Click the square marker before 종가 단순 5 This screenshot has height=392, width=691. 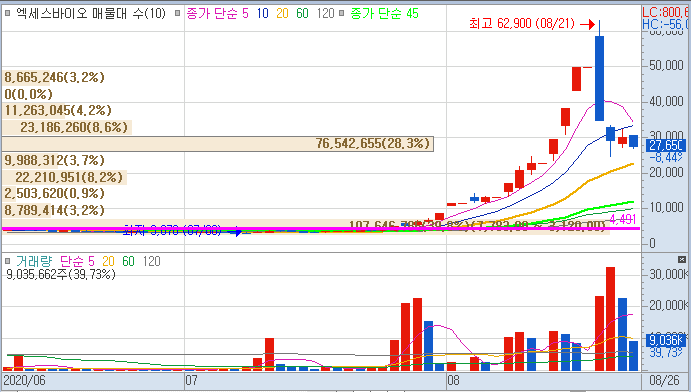[x=178, y=14]
